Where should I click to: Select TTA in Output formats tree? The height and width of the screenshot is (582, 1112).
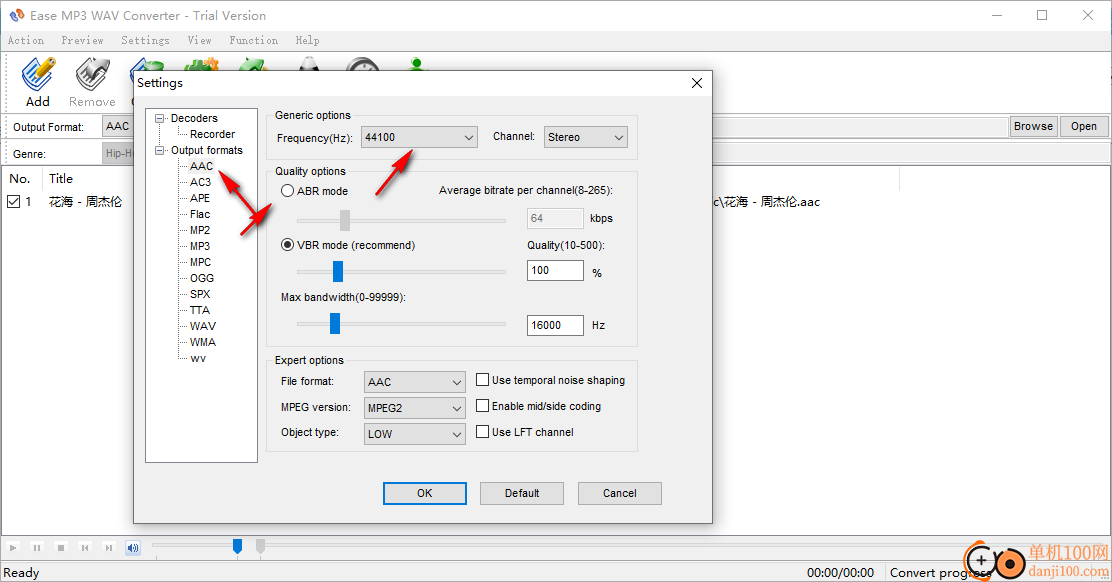pos(200,310)
